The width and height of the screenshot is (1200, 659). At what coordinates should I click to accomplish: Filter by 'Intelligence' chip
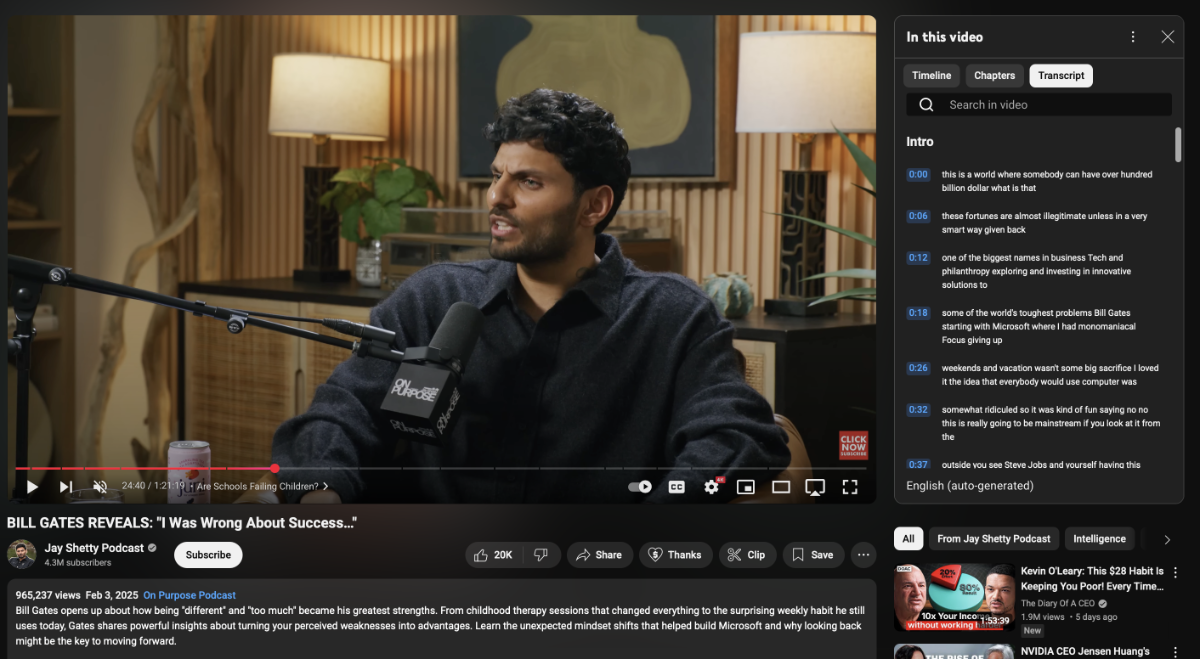point(1099,539)
